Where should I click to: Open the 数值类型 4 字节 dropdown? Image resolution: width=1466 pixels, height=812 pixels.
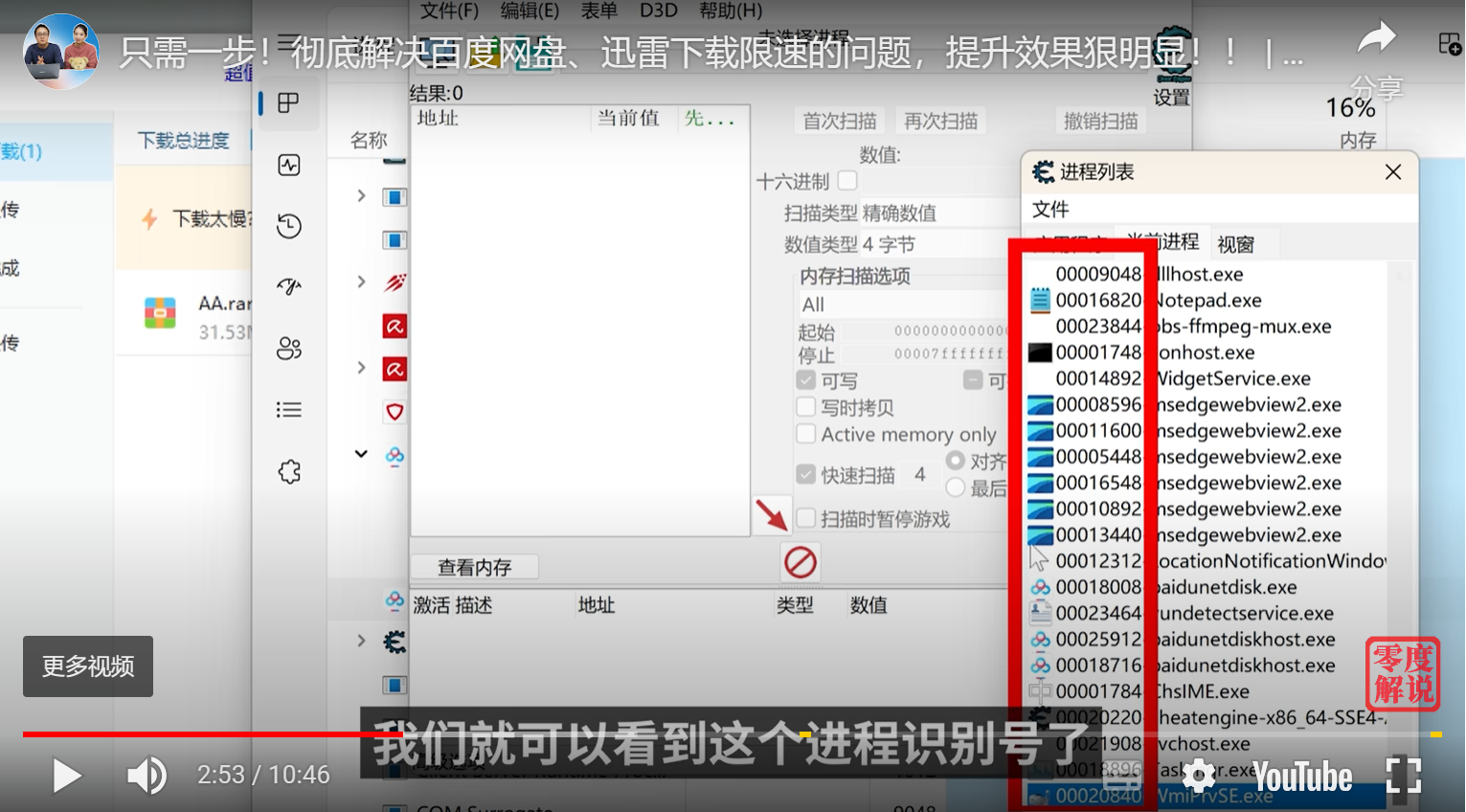tap(938, 244)
